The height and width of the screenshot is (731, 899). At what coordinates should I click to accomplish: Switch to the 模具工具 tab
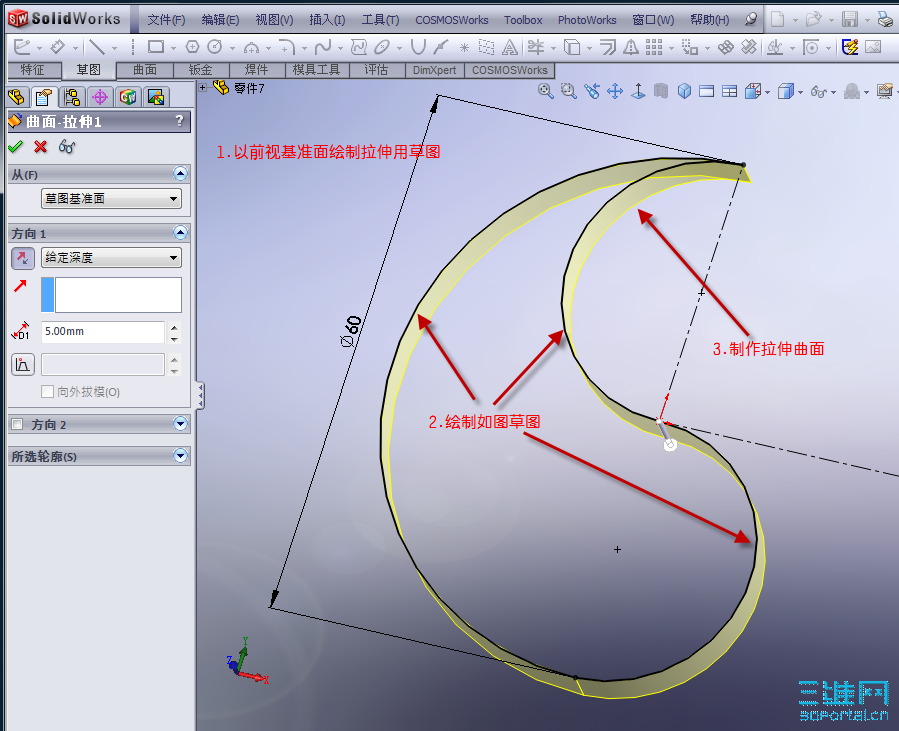pos(316,70)
